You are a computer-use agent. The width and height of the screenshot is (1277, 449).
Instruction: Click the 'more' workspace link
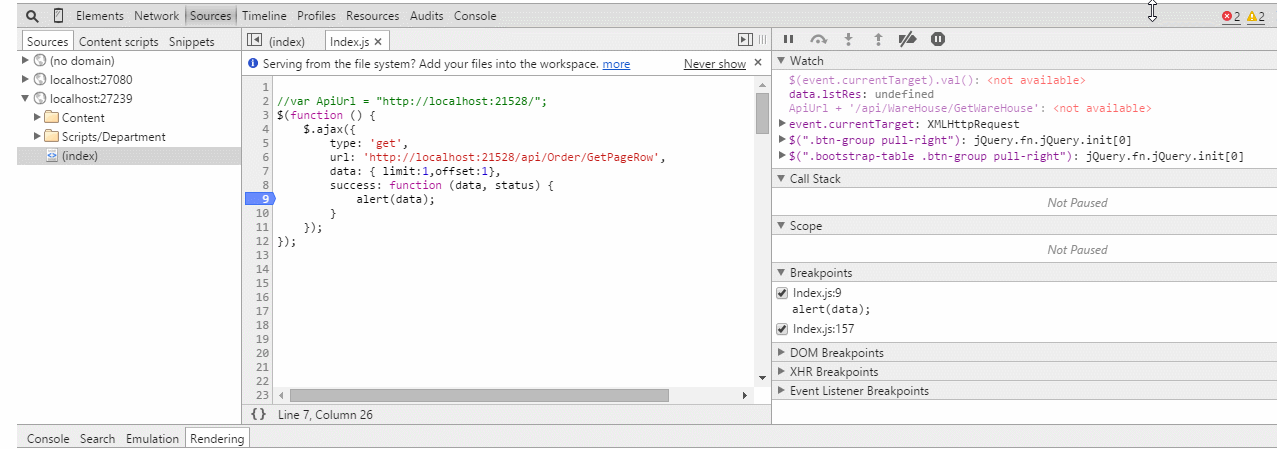(616, 64)
